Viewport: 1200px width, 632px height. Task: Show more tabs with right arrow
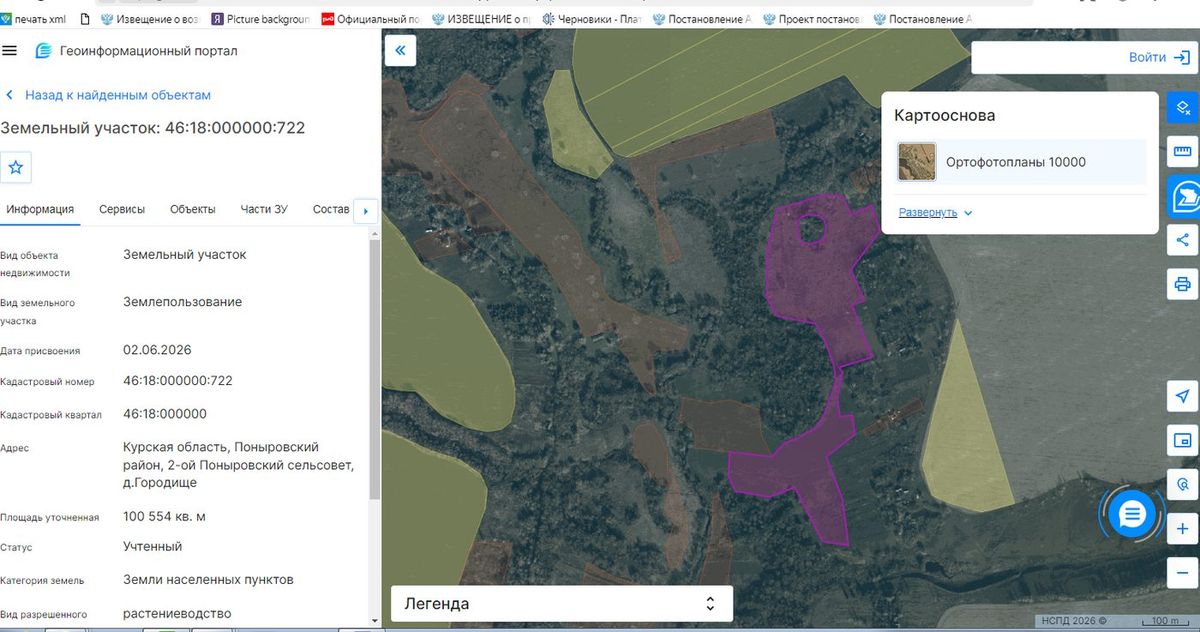coord(365,211)
